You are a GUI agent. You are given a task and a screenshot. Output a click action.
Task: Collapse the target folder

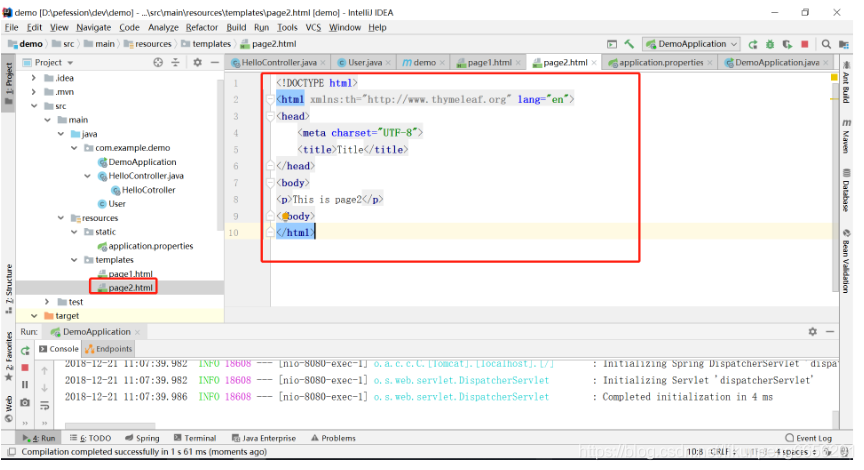click(x=34, y=316)
